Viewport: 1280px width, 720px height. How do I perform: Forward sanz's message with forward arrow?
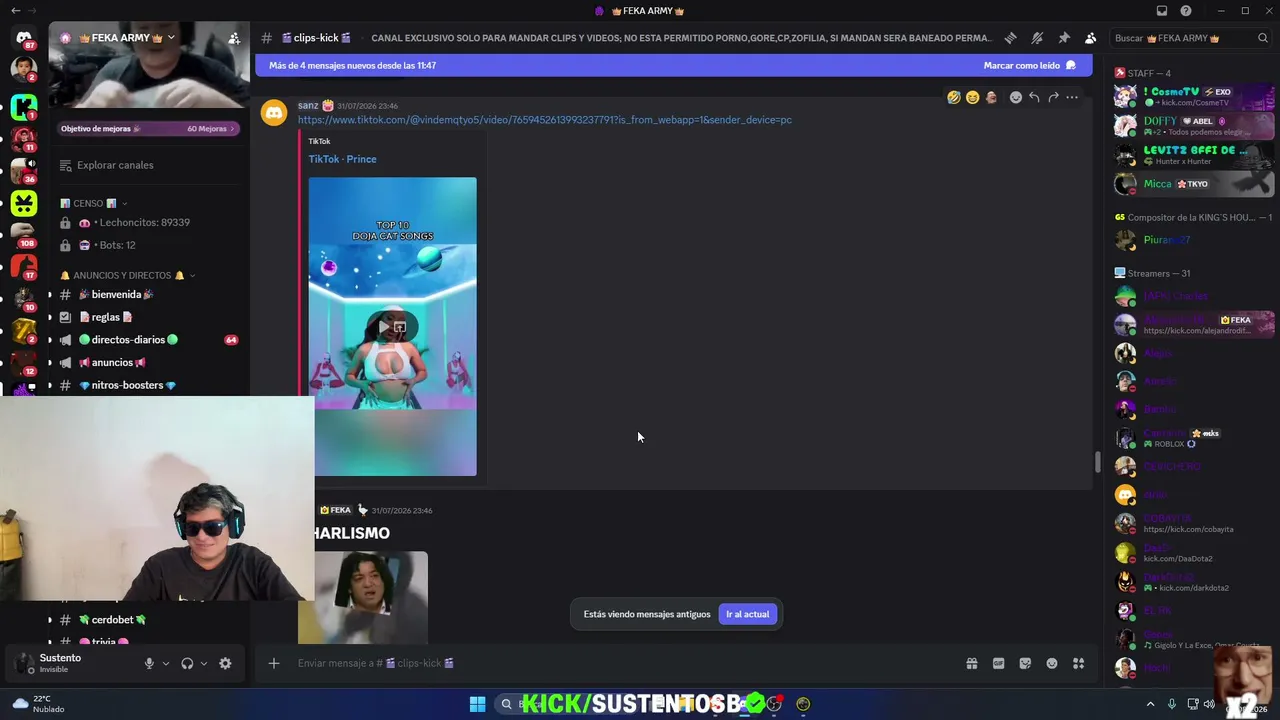1053,97
